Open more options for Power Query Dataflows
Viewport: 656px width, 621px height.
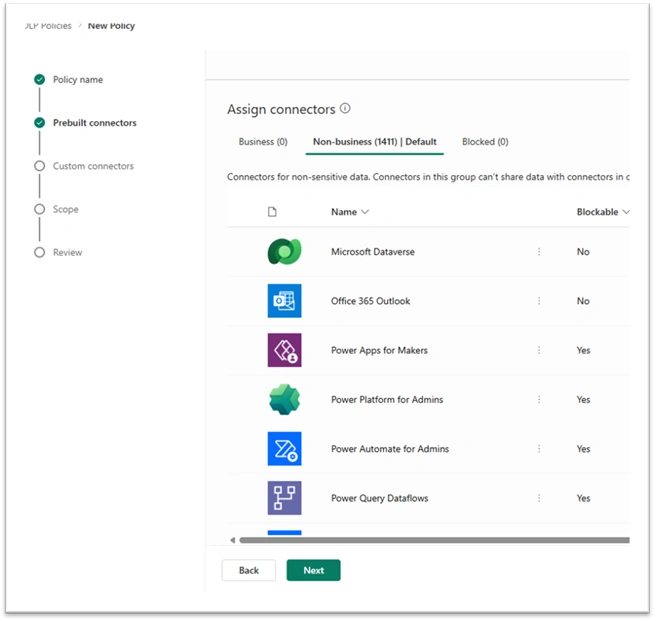point(539,498)
